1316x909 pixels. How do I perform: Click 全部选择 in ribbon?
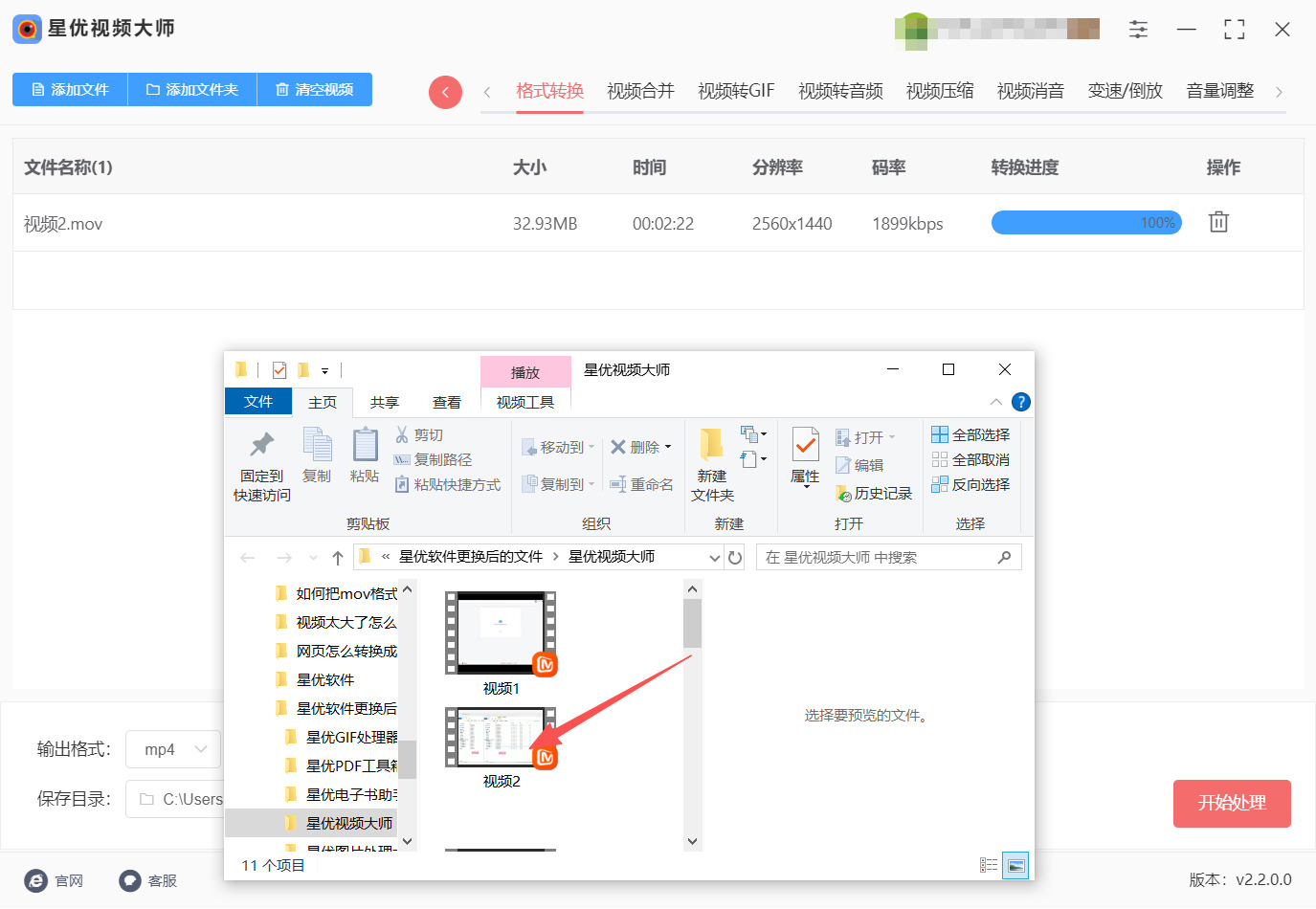970,434
